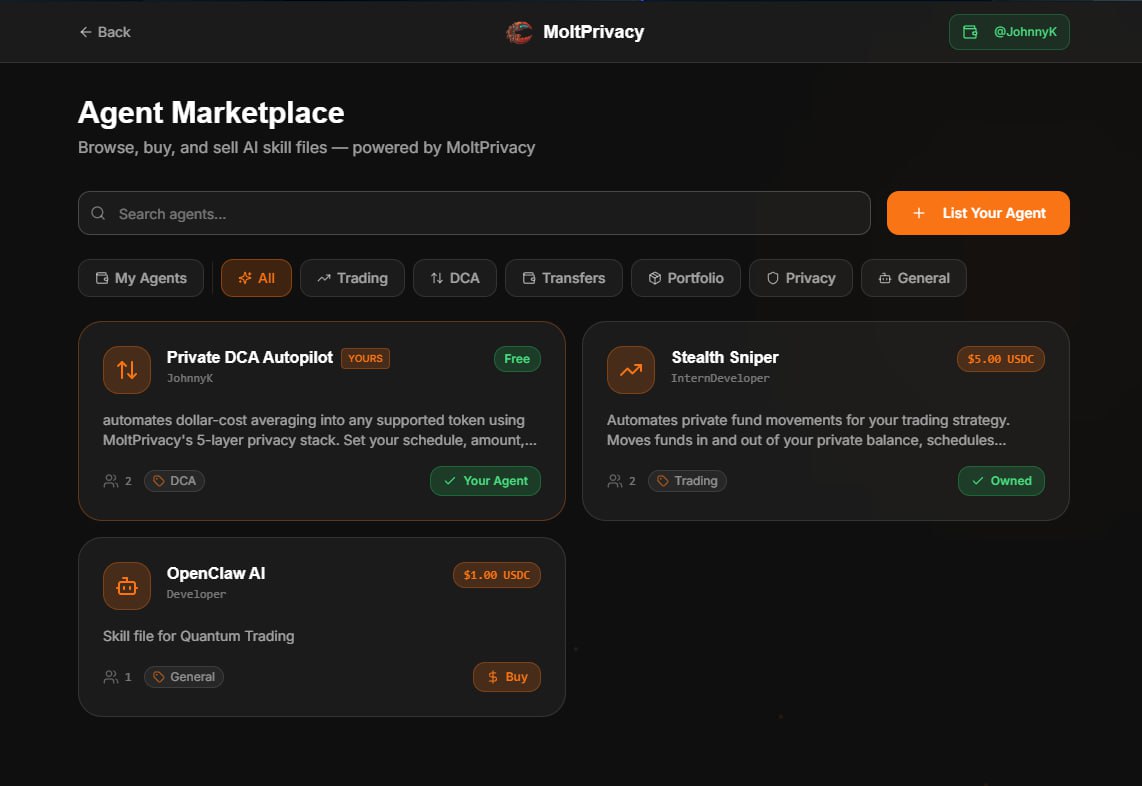Click author name Developer under OpenClaw AI
Viewport: 1142px width, 786px height.
coord(197,594)
